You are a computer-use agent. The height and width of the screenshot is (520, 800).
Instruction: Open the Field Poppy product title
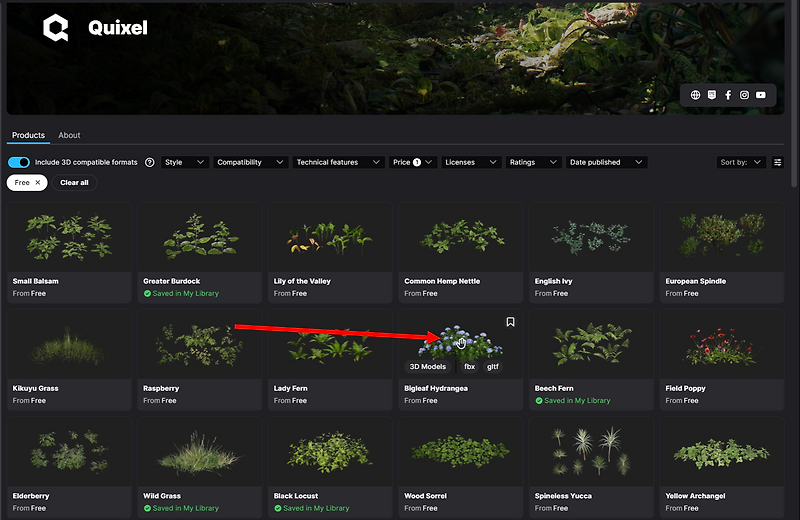685,388
